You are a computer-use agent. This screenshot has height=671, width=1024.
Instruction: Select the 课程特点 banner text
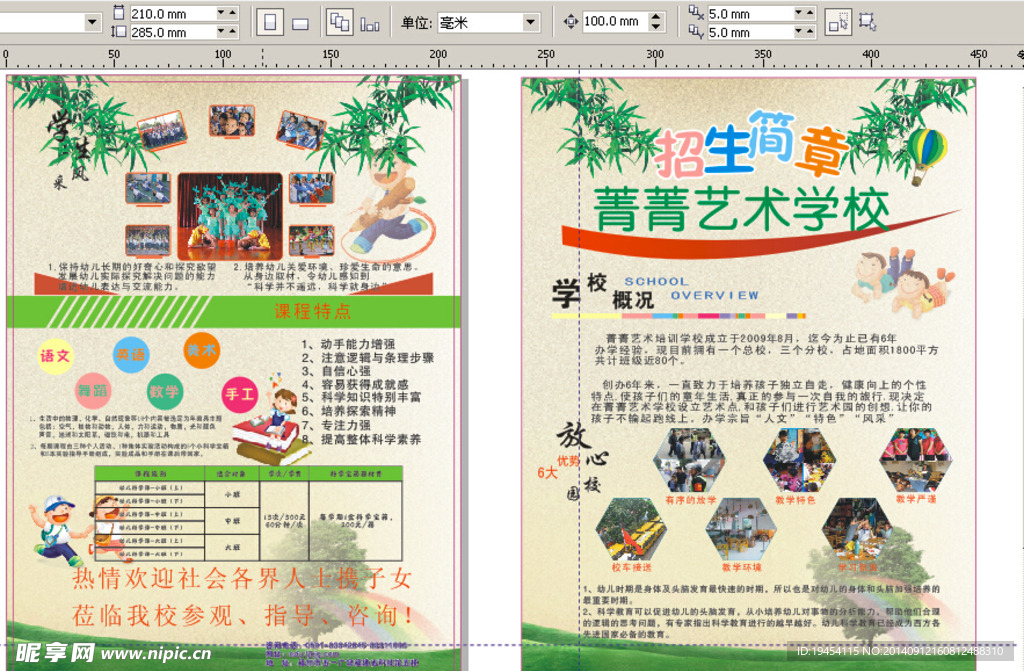pyautogui.click(x=312, y=311)
